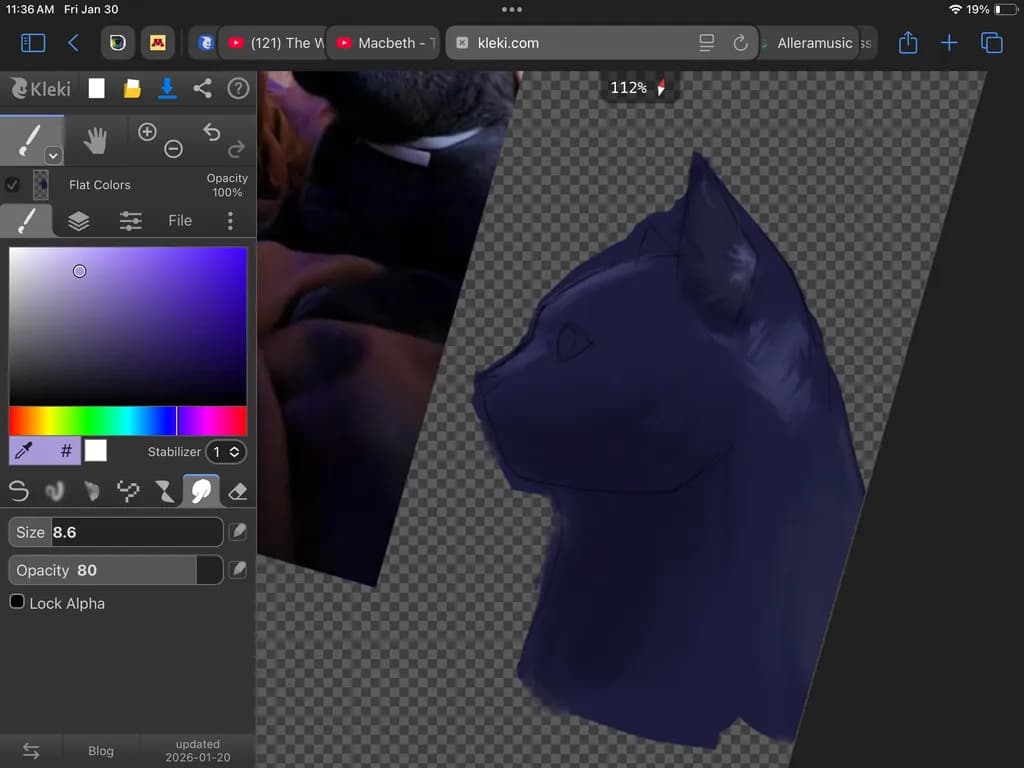
Task: Open the Edit adjustments sliders tab
Action: point(131,221)
